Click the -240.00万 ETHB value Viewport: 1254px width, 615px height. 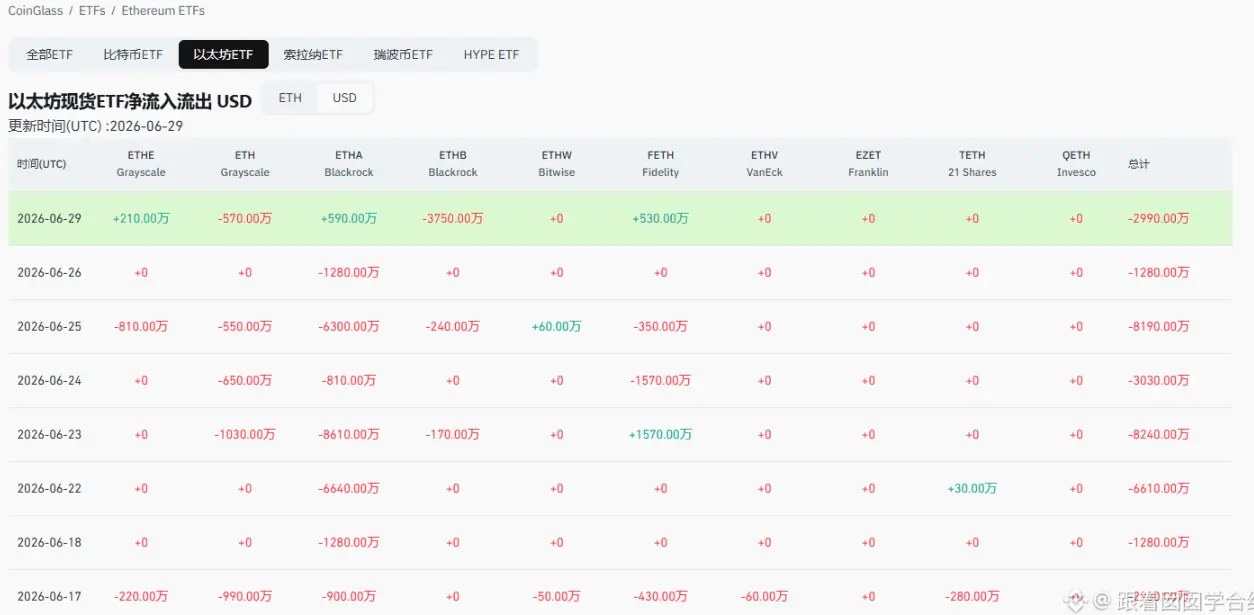coord(453,326)
